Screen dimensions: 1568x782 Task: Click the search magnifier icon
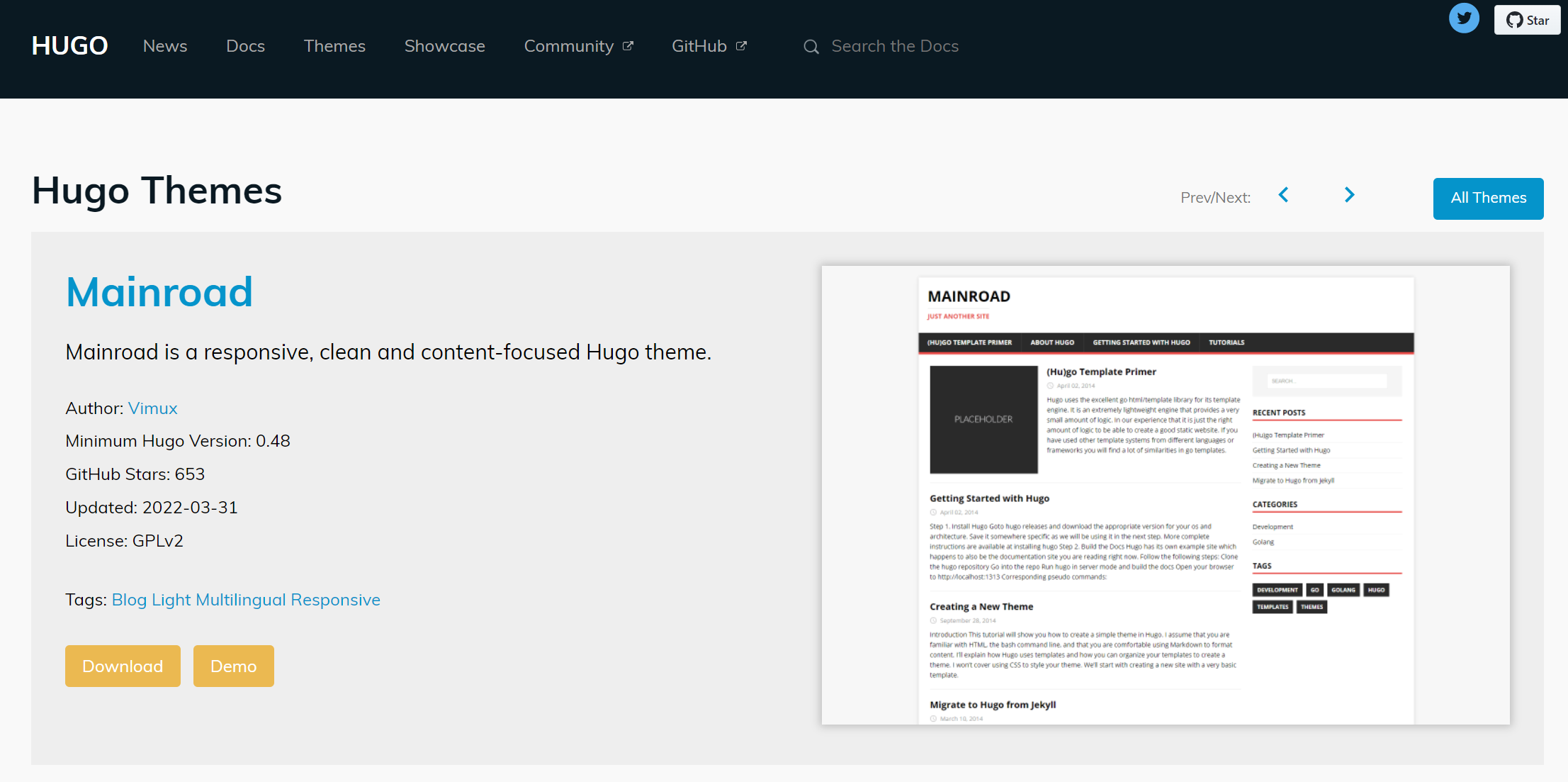811,47
